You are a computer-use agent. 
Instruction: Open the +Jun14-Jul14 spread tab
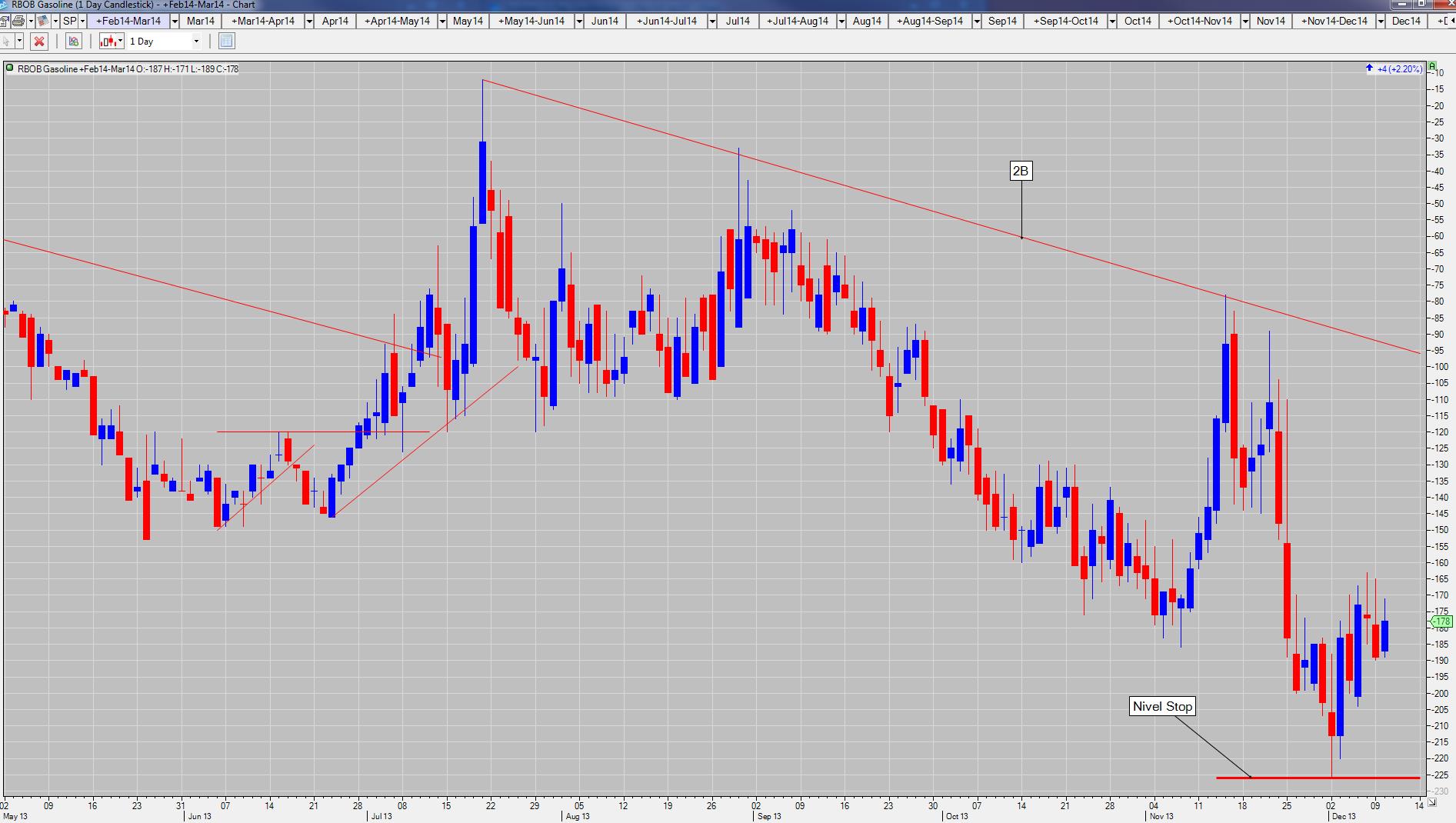click(667, 21)
